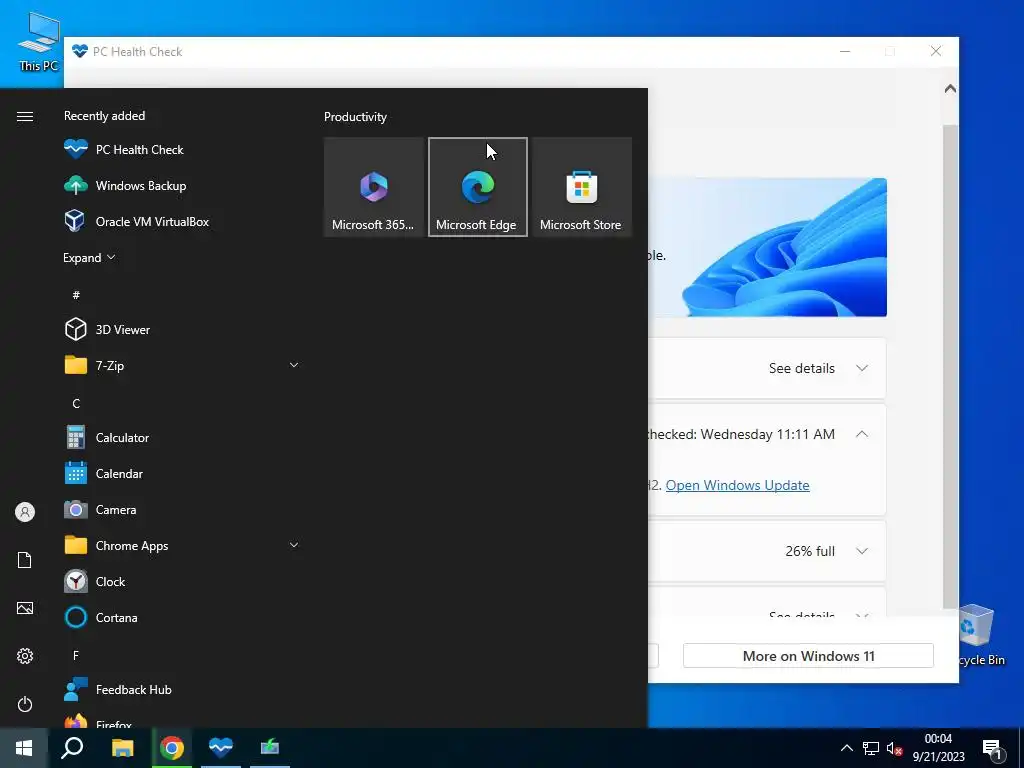Open the Microsoft Edge tile

[x=477, y=187]
